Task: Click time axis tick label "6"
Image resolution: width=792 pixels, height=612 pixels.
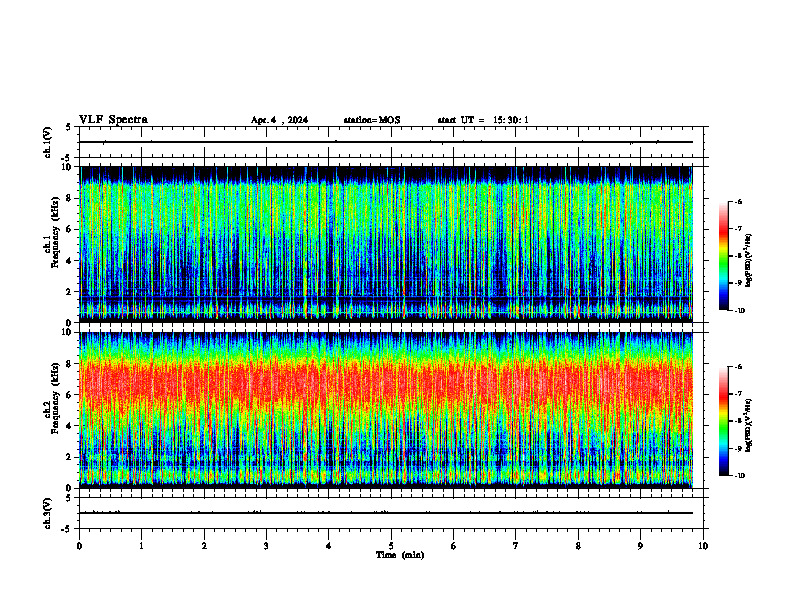Action: coord(454,546)
